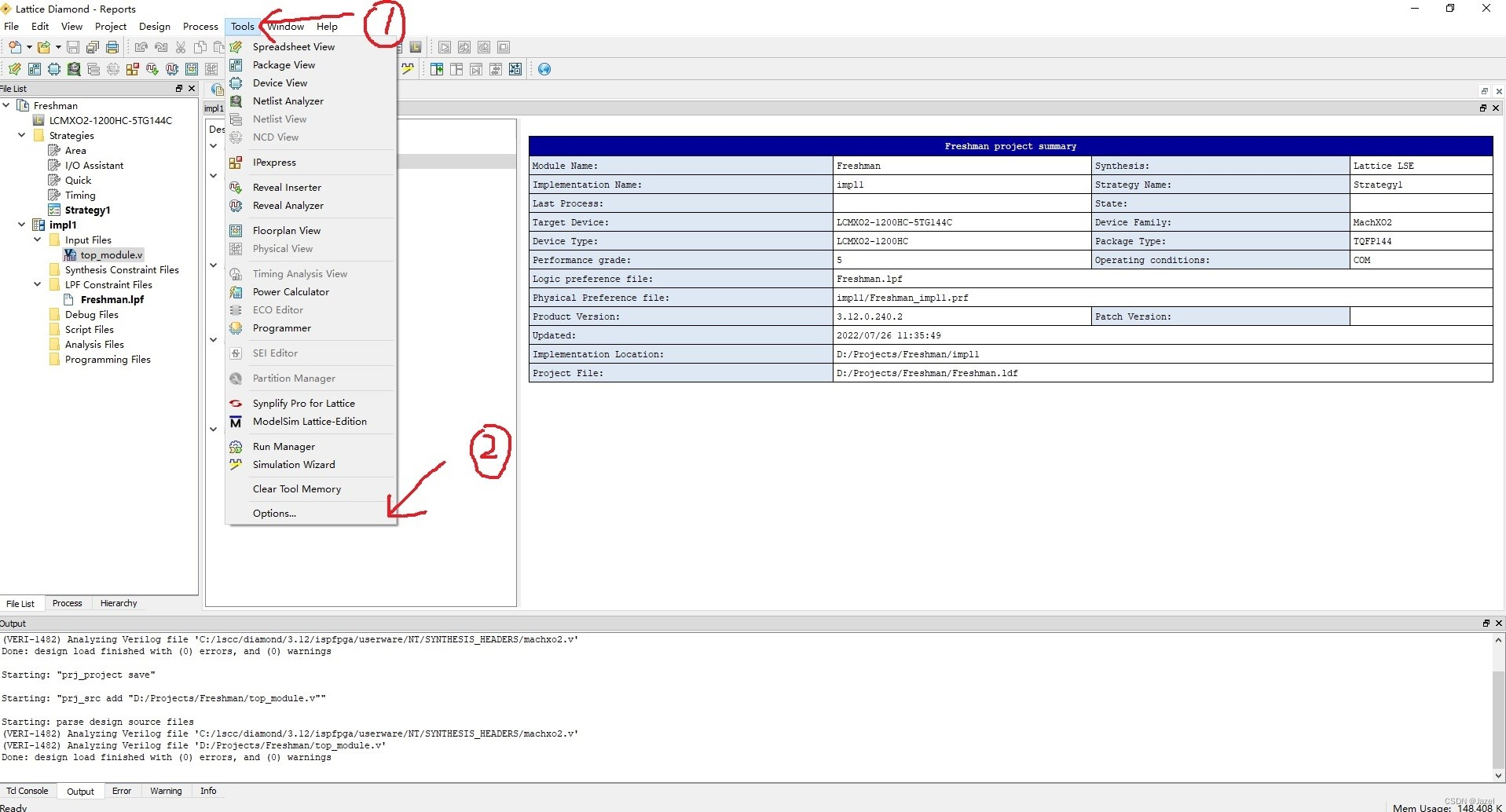Click the New file toolbar icon

pyautogui.click(x=15, y=47)
